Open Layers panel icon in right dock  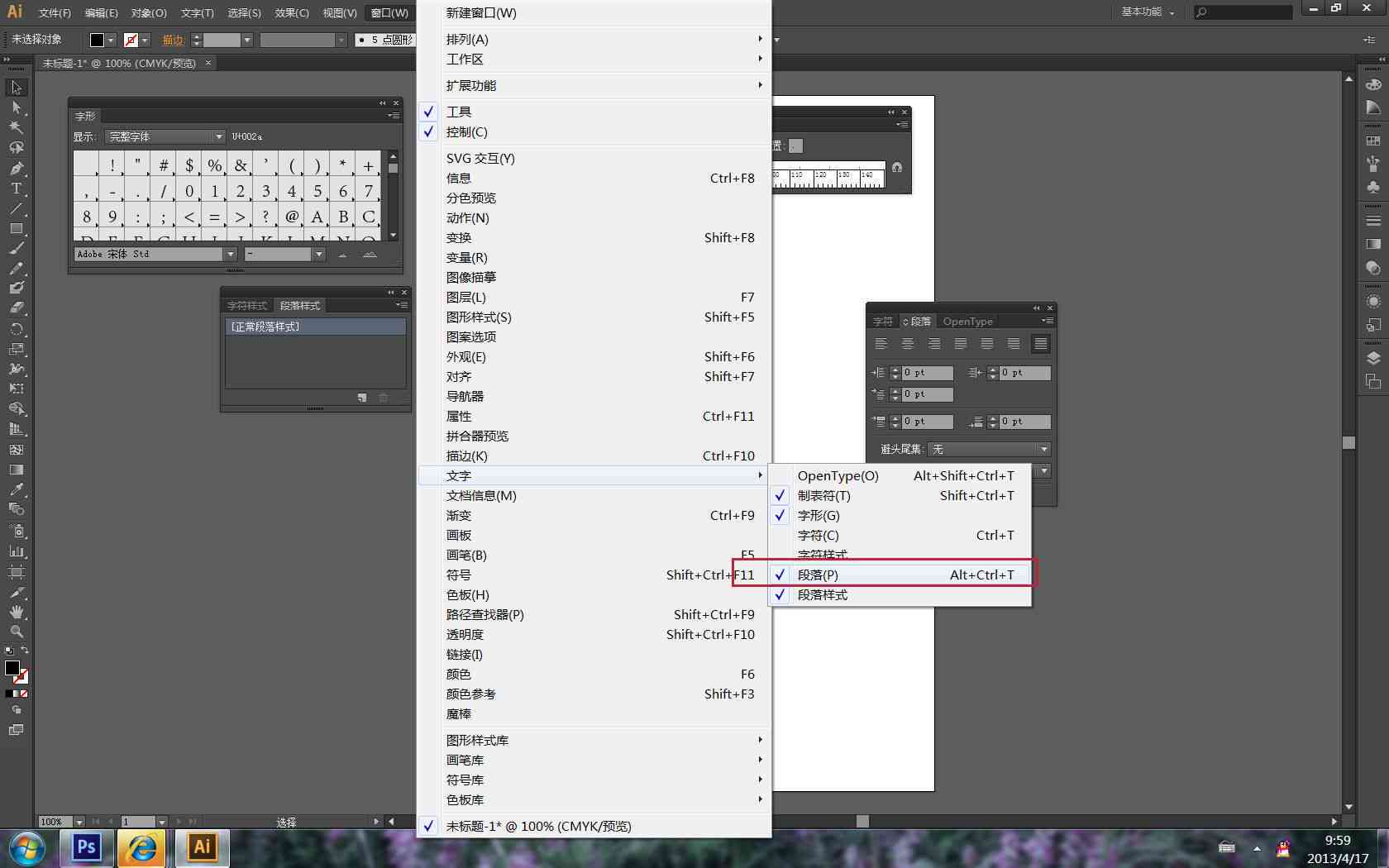1373,358
